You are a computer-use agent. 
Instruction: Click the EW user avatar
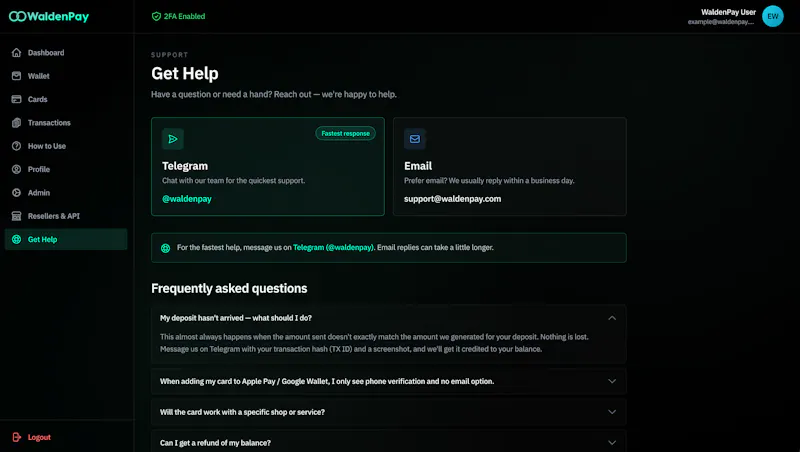pos(772,16)
